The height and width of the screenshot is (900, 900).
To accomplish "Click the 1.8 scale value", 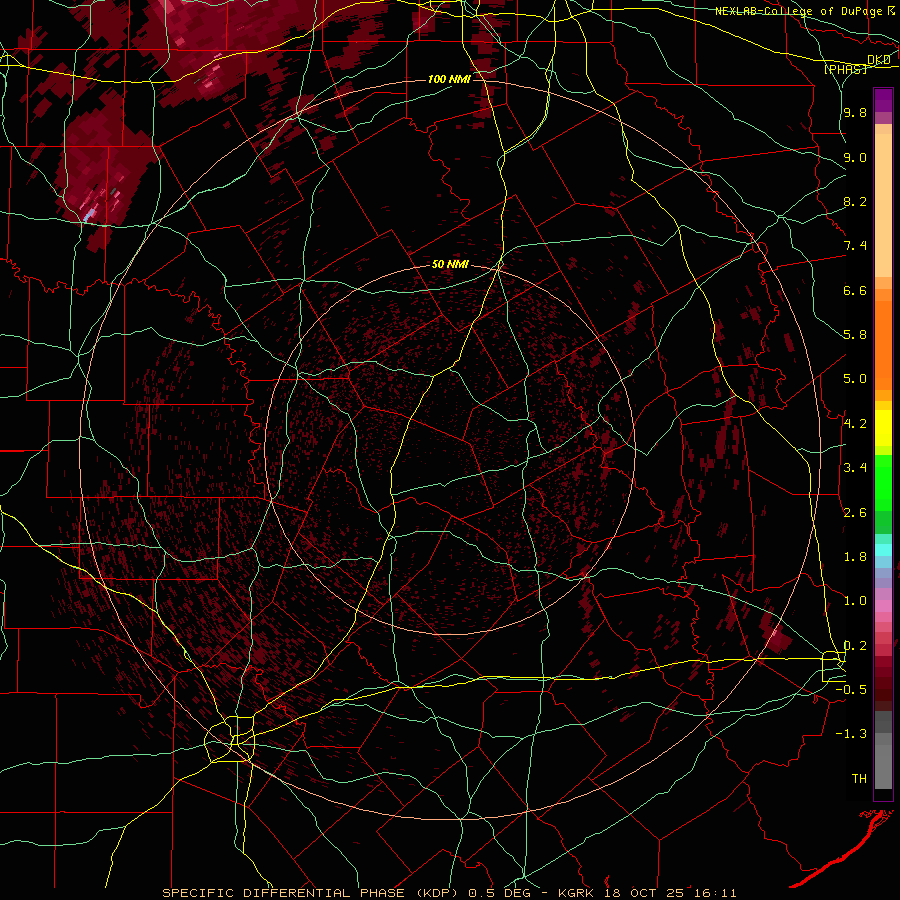I will pyautogui.click(x=855, y=557).
